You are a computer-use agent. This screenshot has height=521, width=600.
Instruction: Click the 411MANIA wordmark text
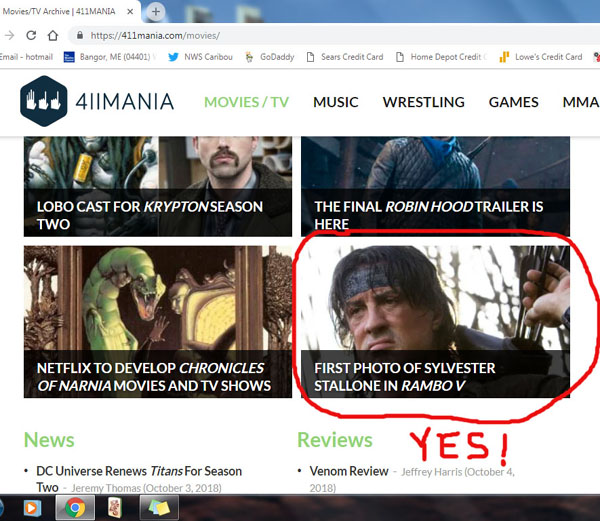pyautogui.click(x=125, y=102)
